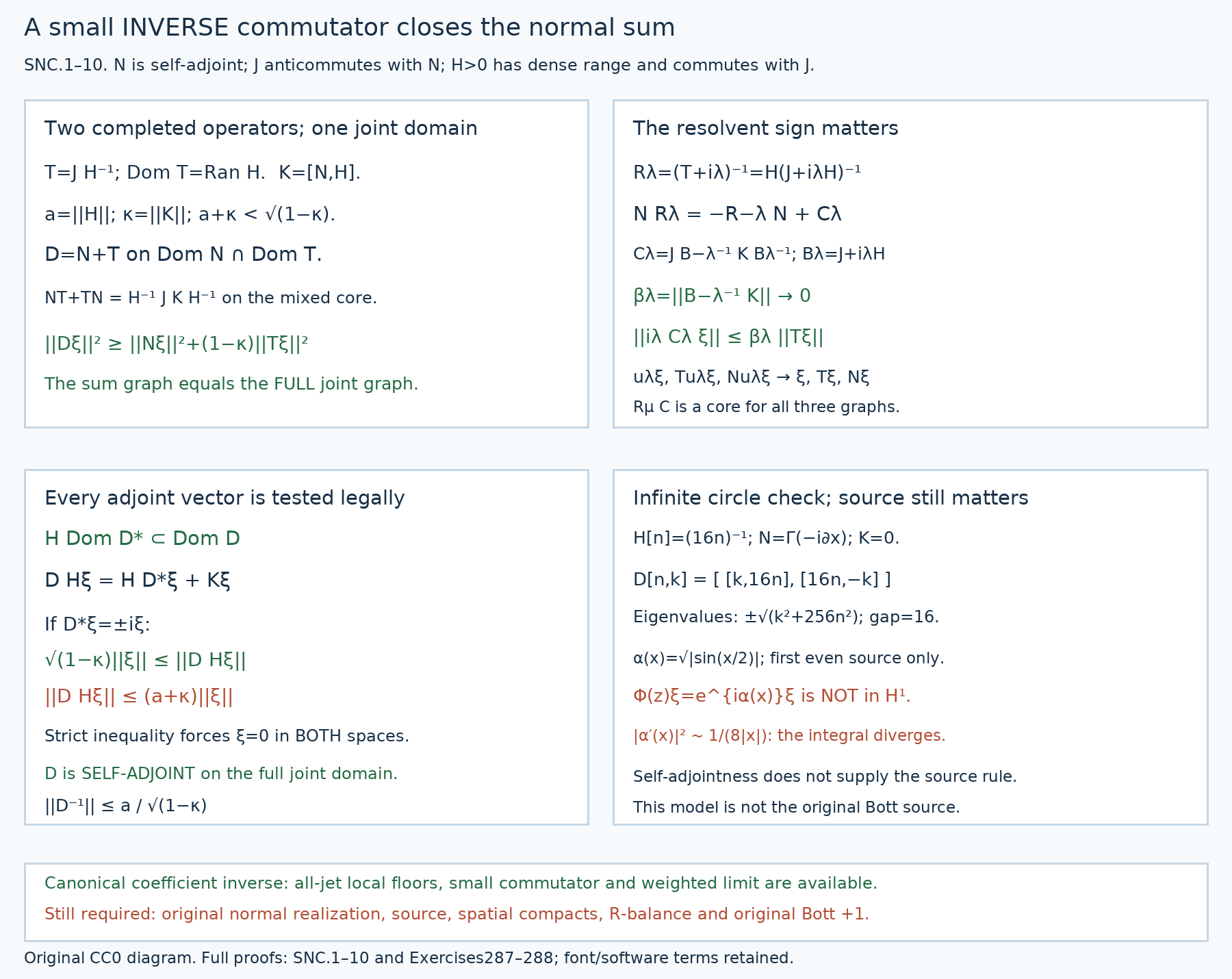Click the bound '||D⁻¹|| ≤ a / √(1−κ)'
Screen dimensions: 1232x979
(126, 806)
